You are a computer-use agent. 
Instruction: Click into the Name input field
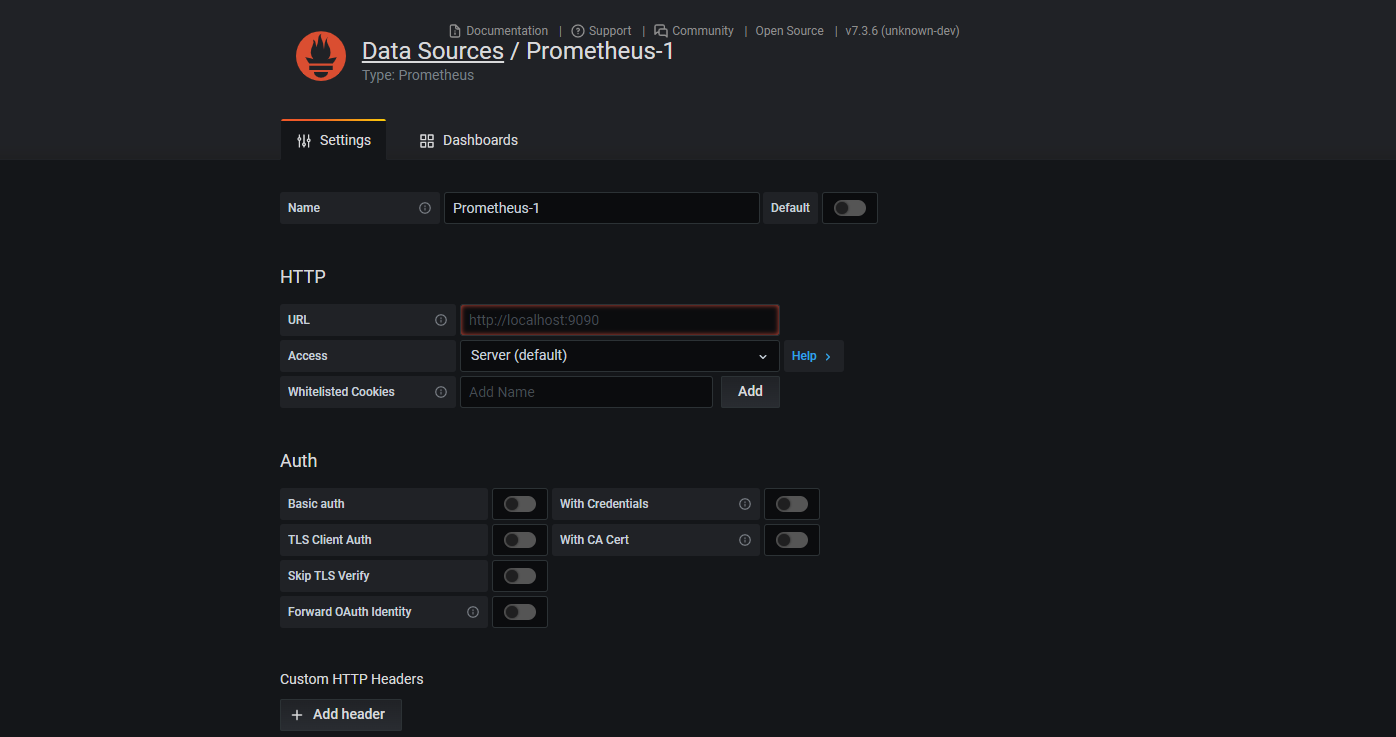pyautogui.click(x=602, y=208)
